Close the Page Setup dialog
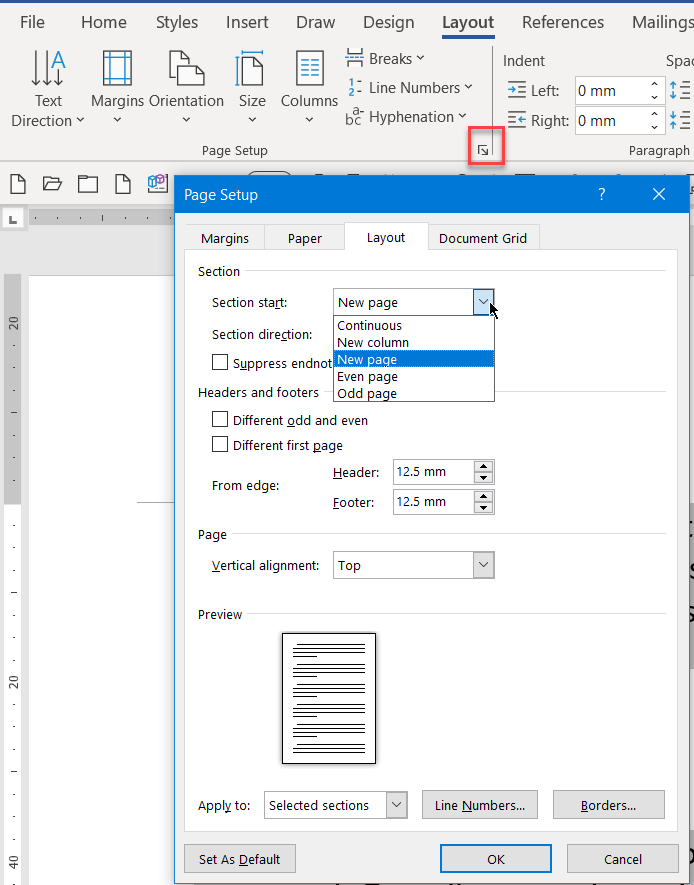 click(658, 195)
